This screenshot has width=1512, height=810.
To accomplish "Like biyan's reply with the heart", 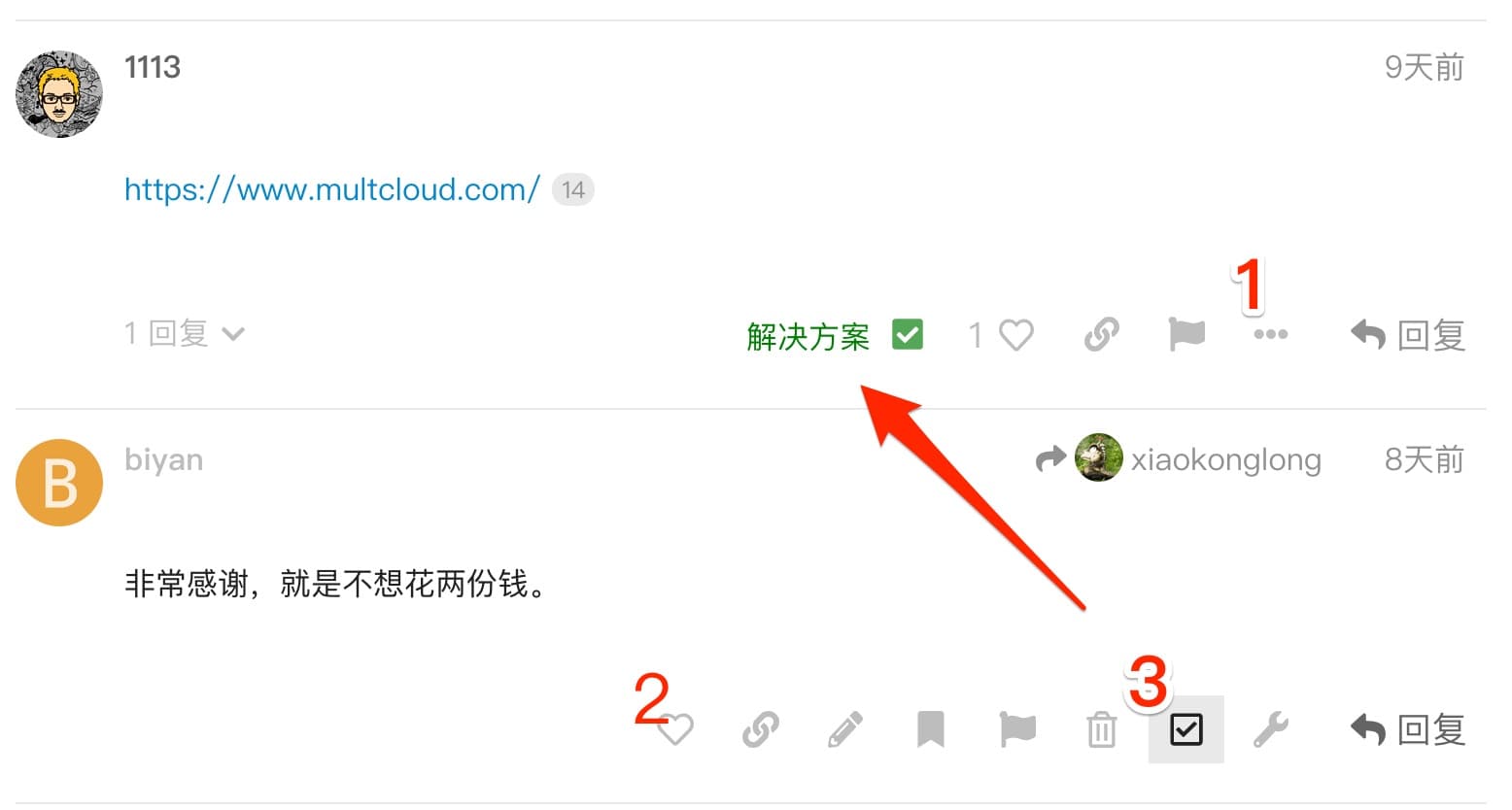I will (675, 729).
